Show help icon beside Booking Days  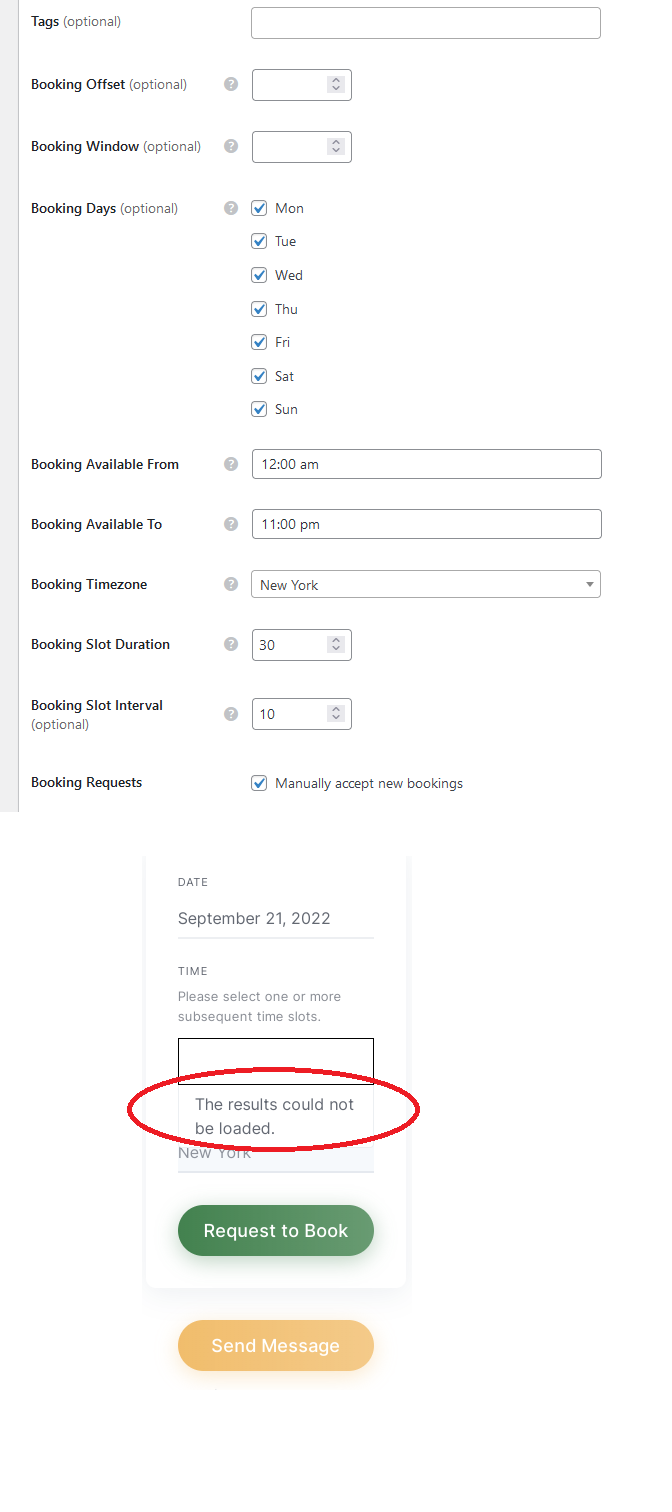(x=231, y=208)
